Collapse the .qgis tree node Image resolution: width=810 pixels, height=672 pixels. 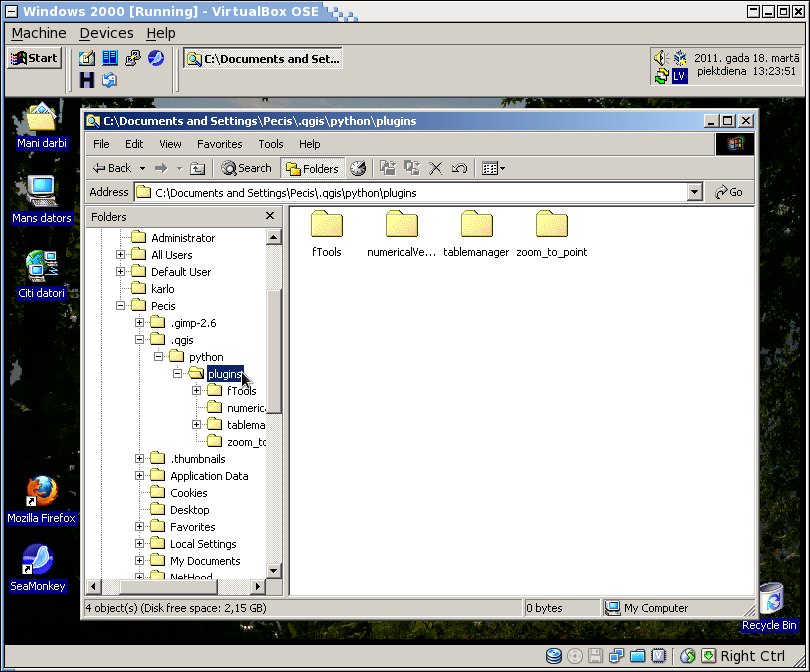pyautogui.click(x=139, y=339)
